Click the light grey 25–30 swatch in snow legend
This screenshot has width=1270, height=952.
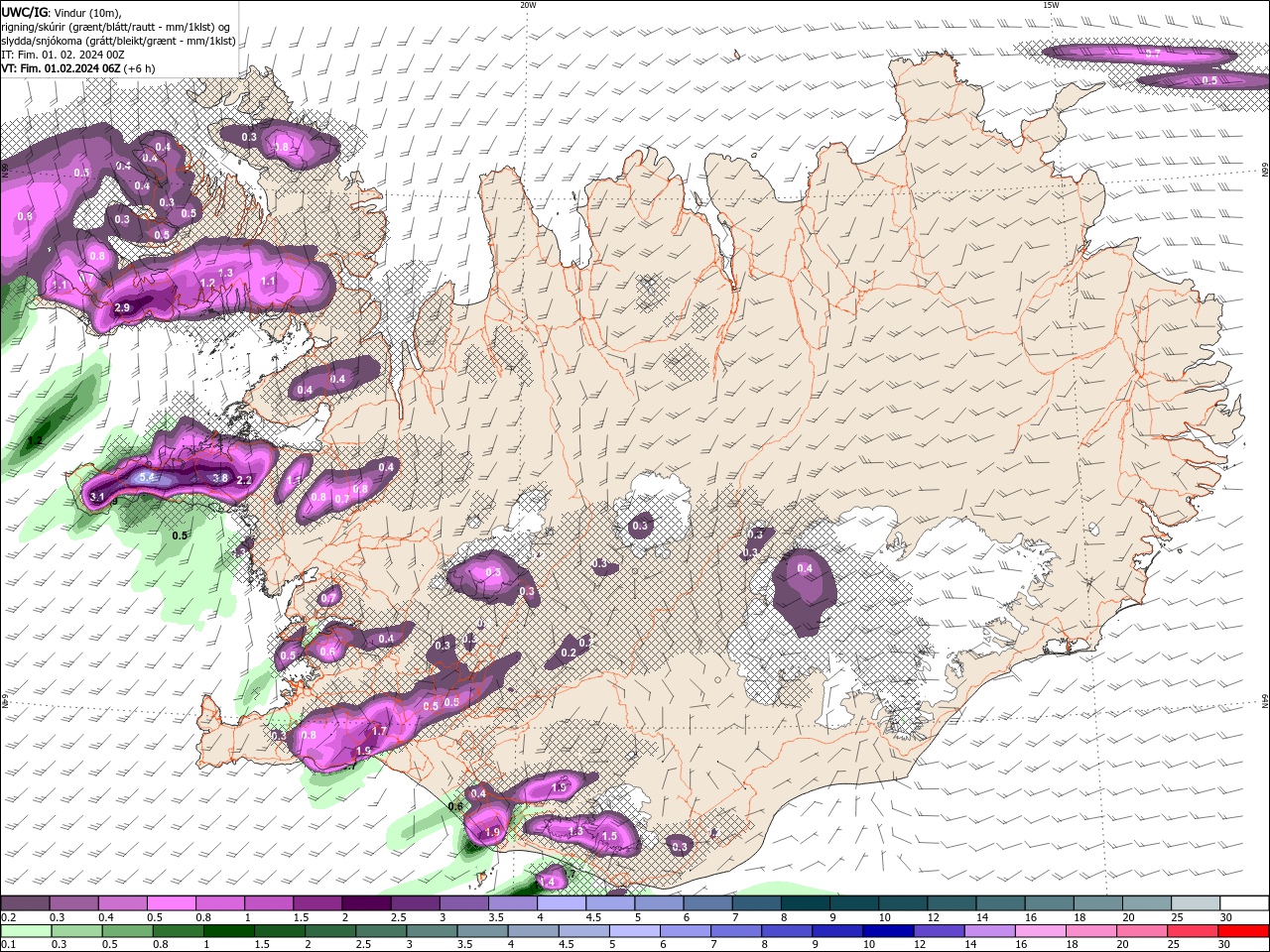tap(1196, 903)
